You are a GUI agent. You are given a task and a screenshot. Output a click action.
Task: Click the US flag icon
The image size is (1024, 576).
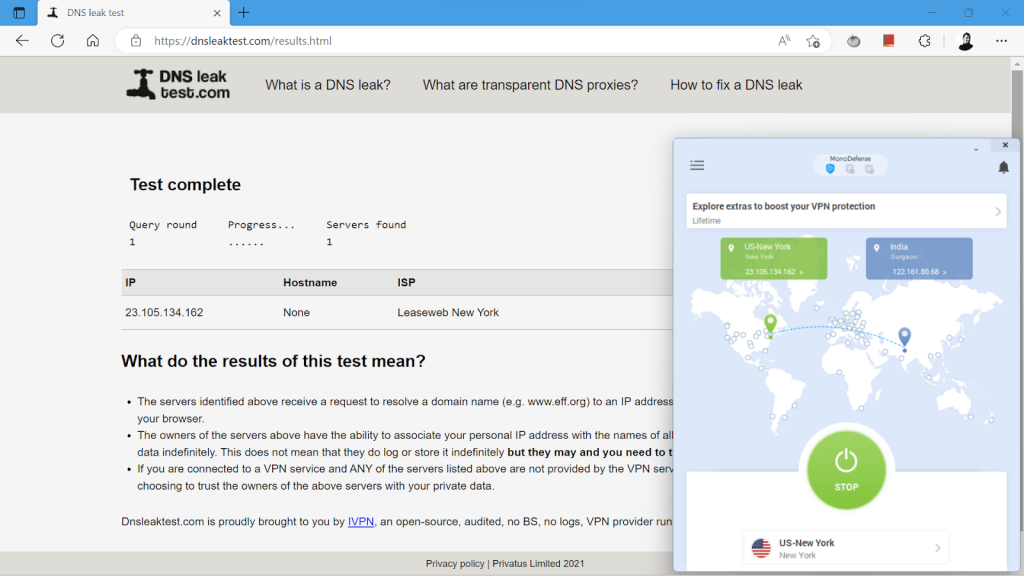click(761, 548)
